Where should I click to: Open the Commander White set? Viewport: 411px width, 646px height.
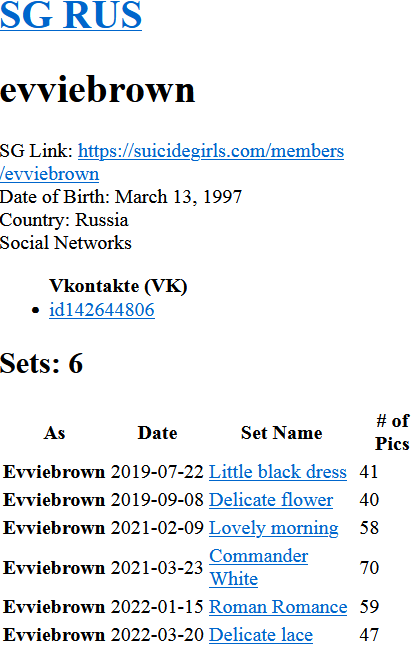258,567
